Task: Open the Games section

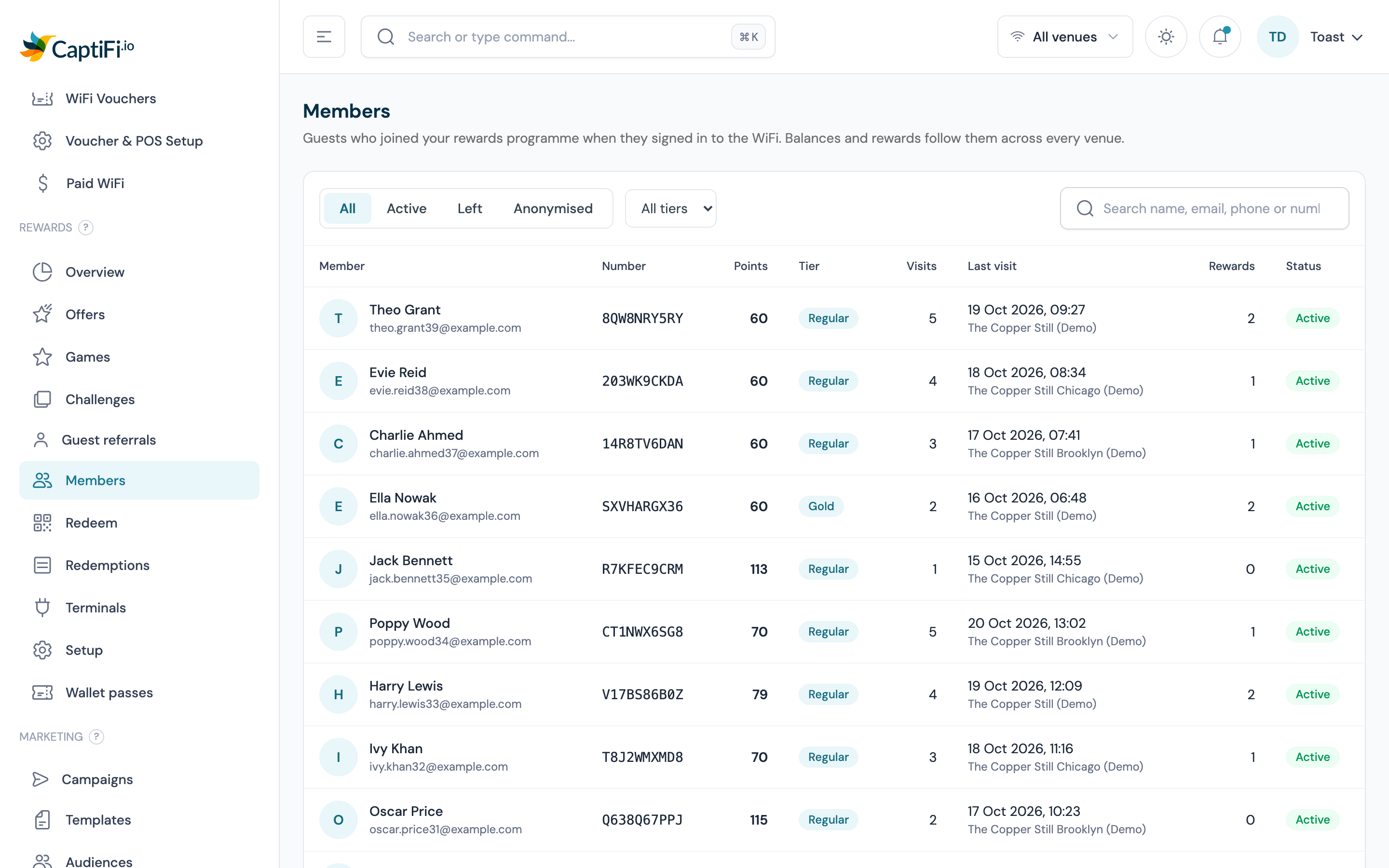Action: pyautogui.click(x=139, y=357)
